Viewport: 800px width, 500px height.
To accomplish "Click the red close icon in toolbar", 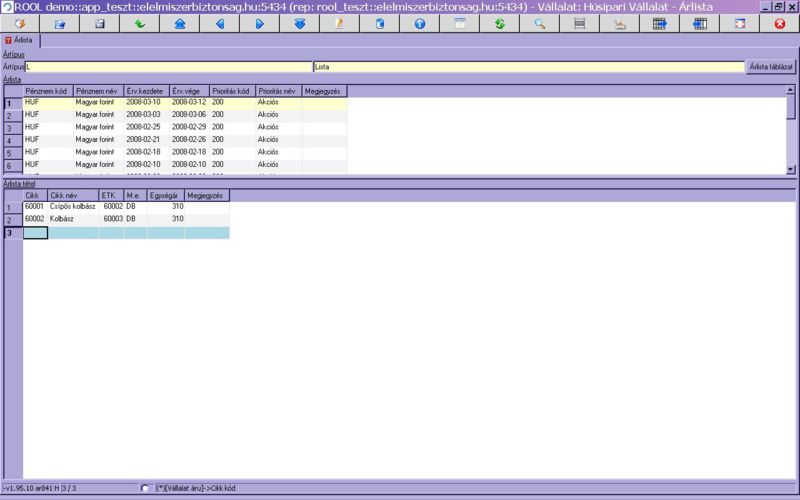I will [x=780, y=23].
